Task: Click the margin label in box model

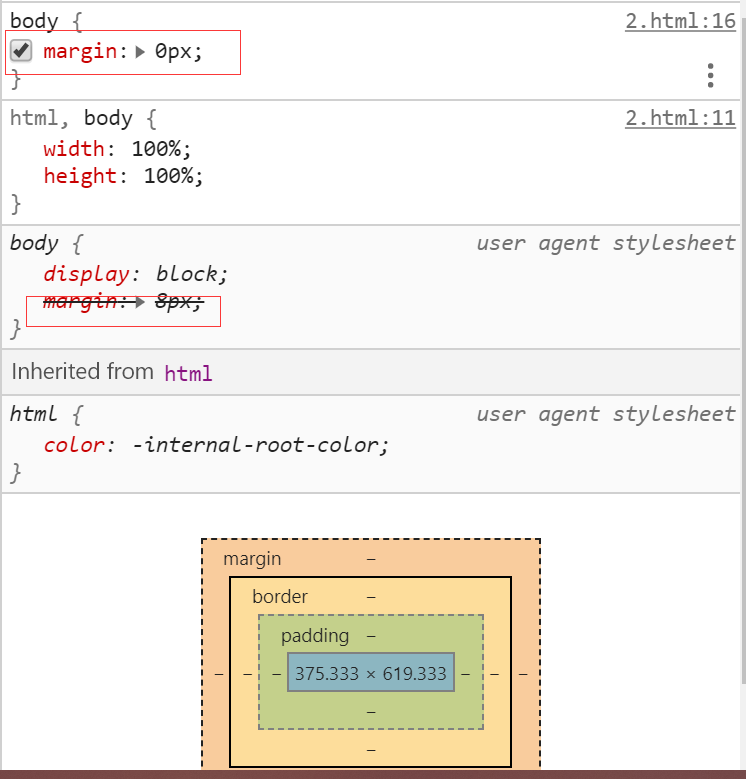Action: click(x=252, y=559)
